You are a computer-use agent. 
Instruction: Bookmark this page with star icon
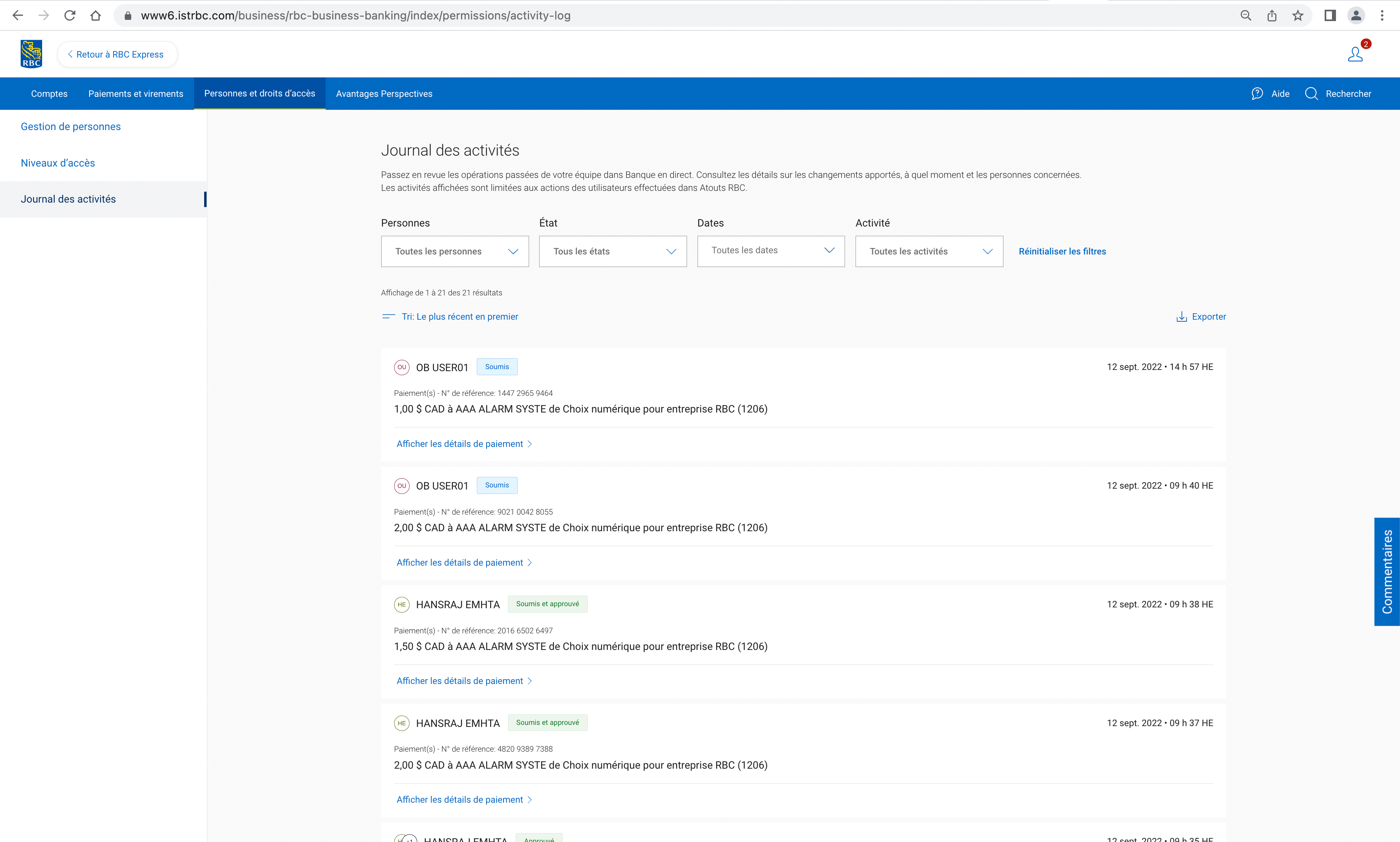coord(1298,15)
